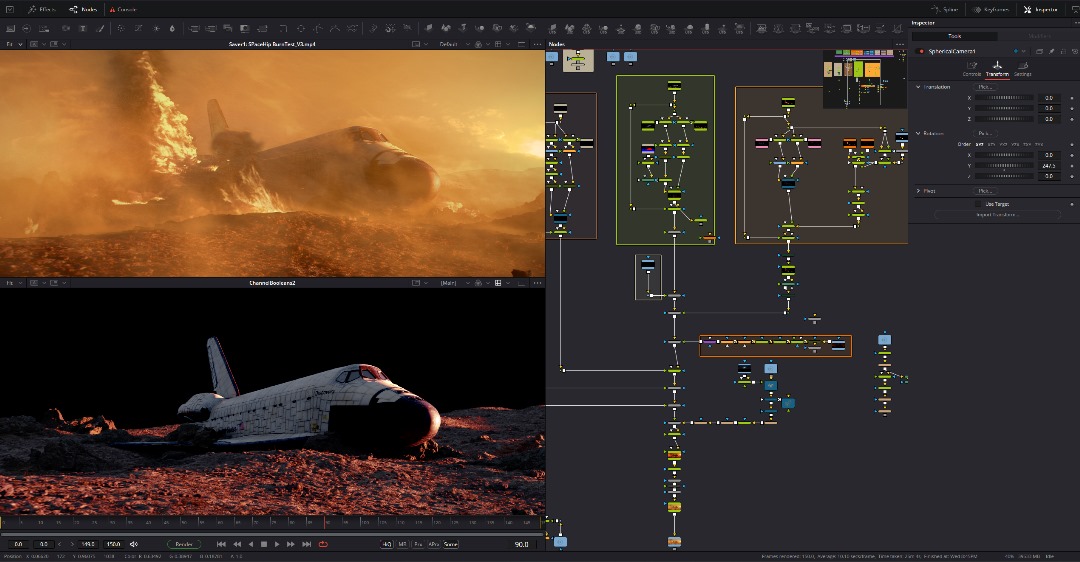
Task: Add a Merge 3D node from toolbar
Action: [480, 28]
